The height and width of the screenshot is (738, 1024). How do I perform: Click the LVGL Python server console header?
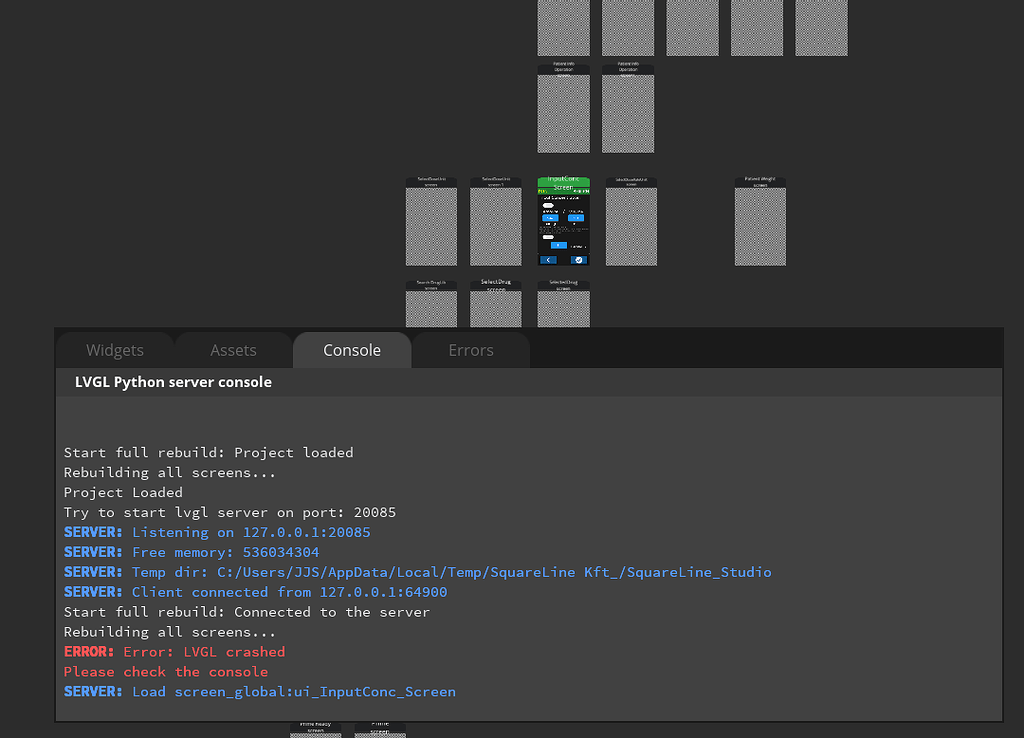173,382
